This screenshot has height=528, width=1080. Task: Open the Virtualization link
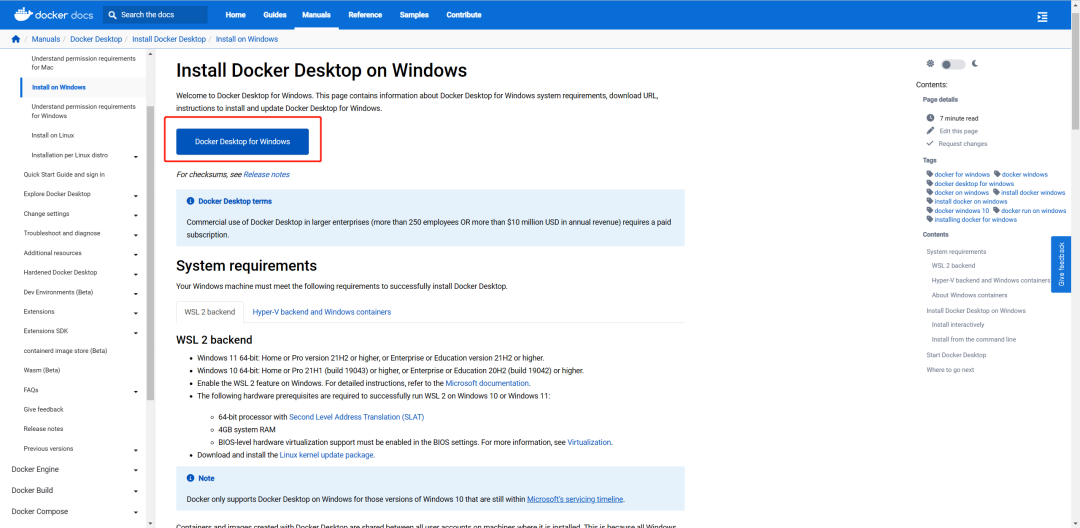tap(589, 442)
